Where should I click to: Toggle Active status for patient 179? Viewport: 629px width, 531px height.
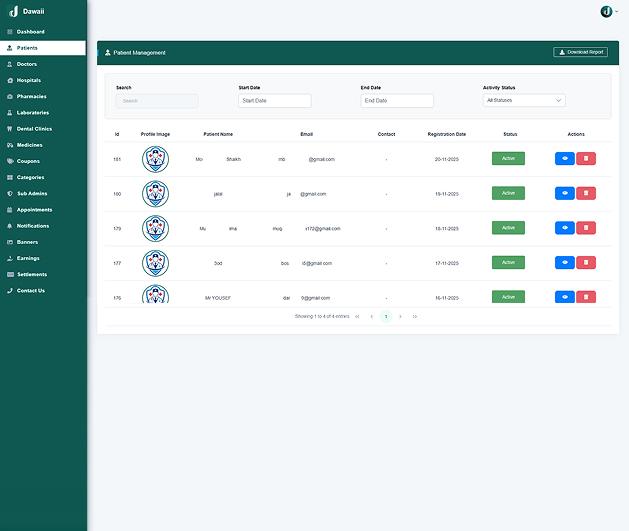(508, 228)
